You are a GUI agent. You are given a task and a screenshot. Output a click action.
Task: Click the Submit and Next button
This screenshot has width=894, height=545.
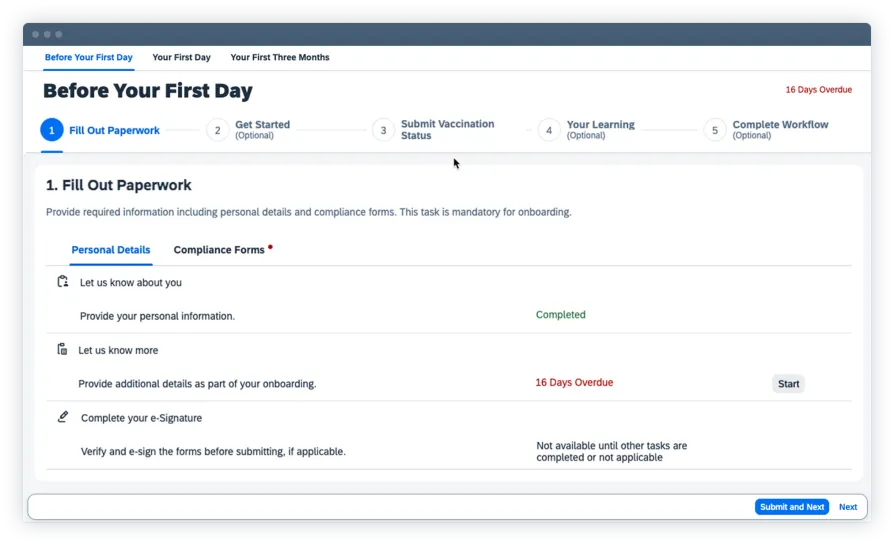[792, 507]
